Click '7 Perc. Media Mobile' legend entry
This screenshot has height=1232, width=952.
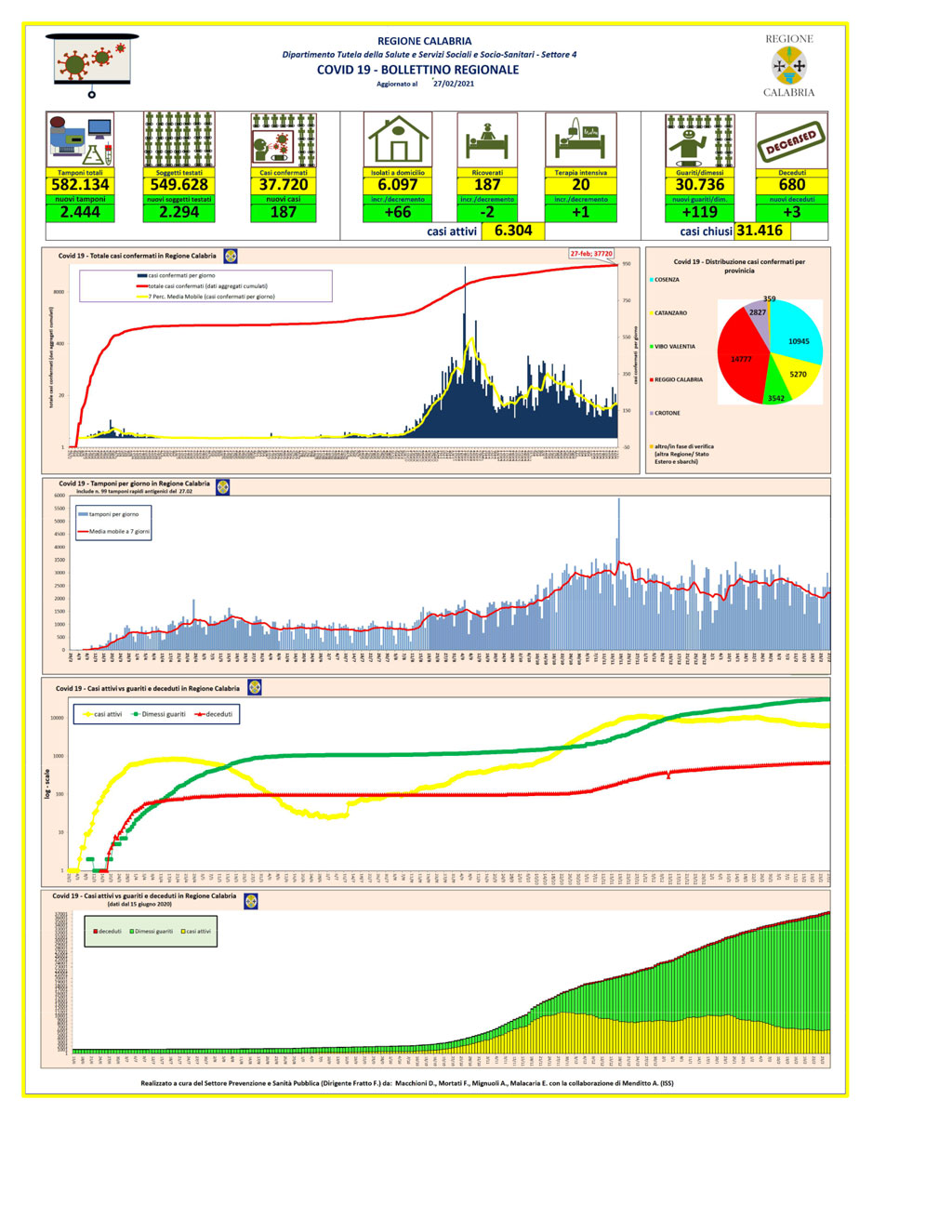tap(205, 297)
